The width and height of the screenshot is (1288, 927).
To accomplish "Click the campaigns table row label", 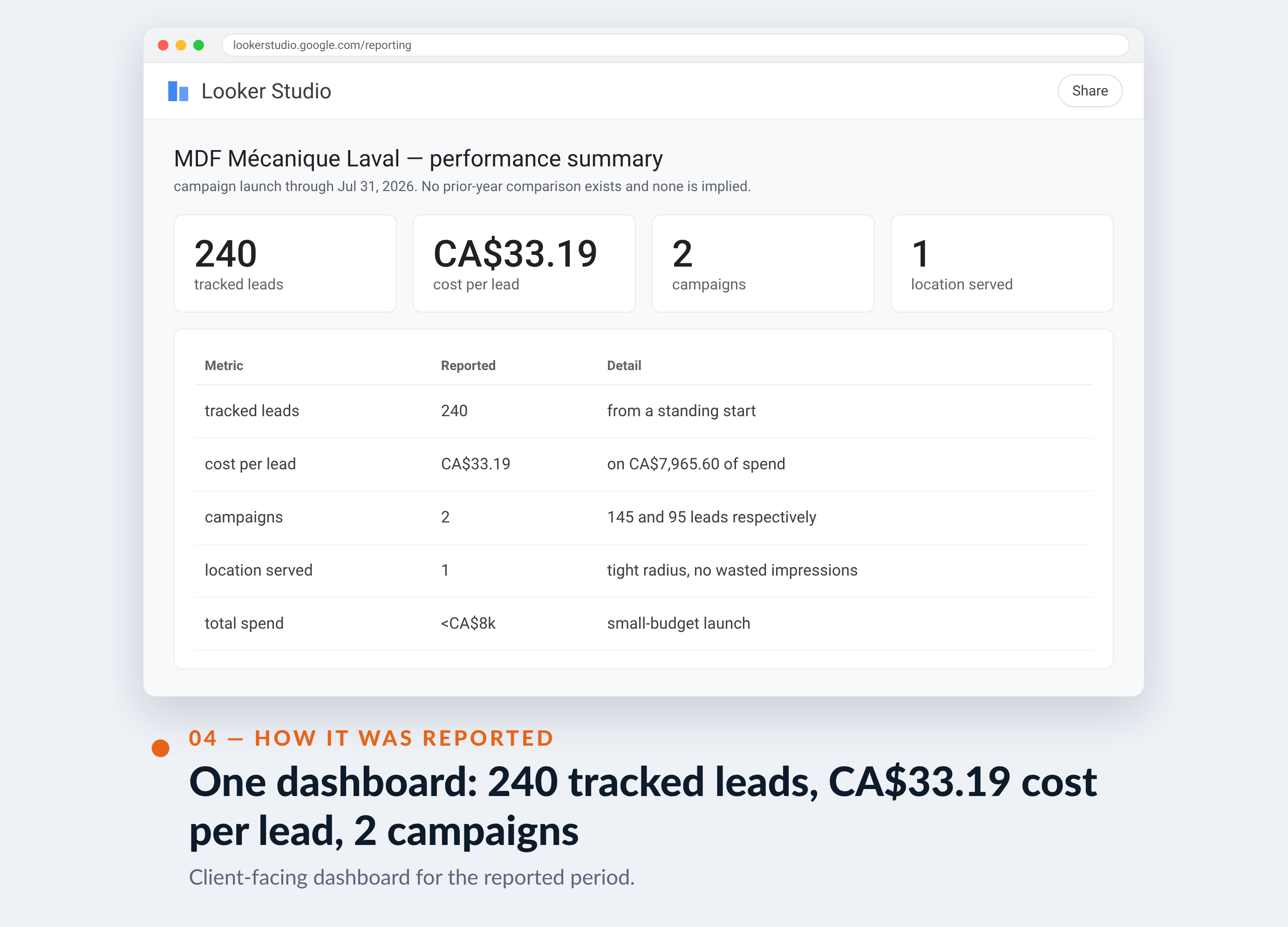I will tap(244, 517).
